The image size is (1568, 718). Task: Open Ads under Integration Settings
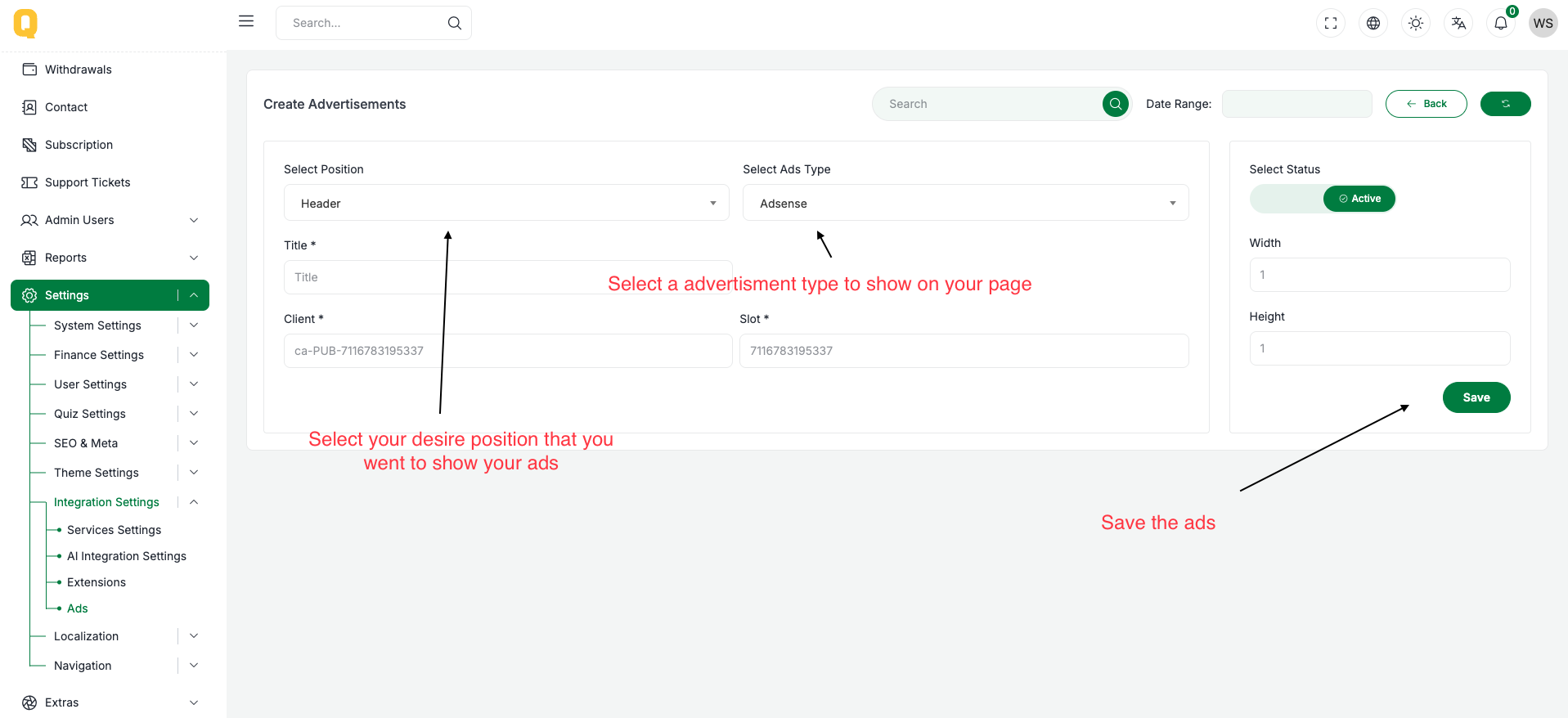coord(78,608)
